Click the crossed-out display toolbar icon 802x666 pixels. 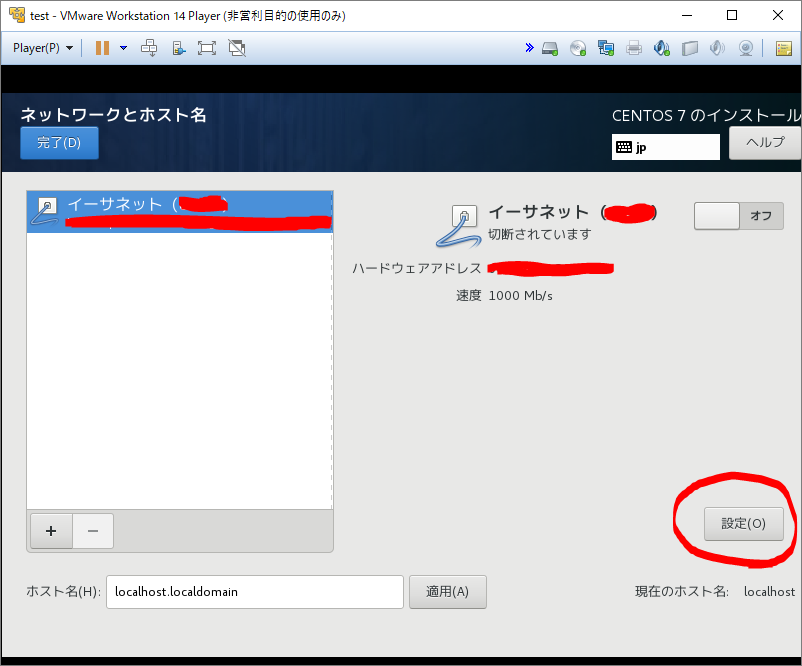pos(237,48)
